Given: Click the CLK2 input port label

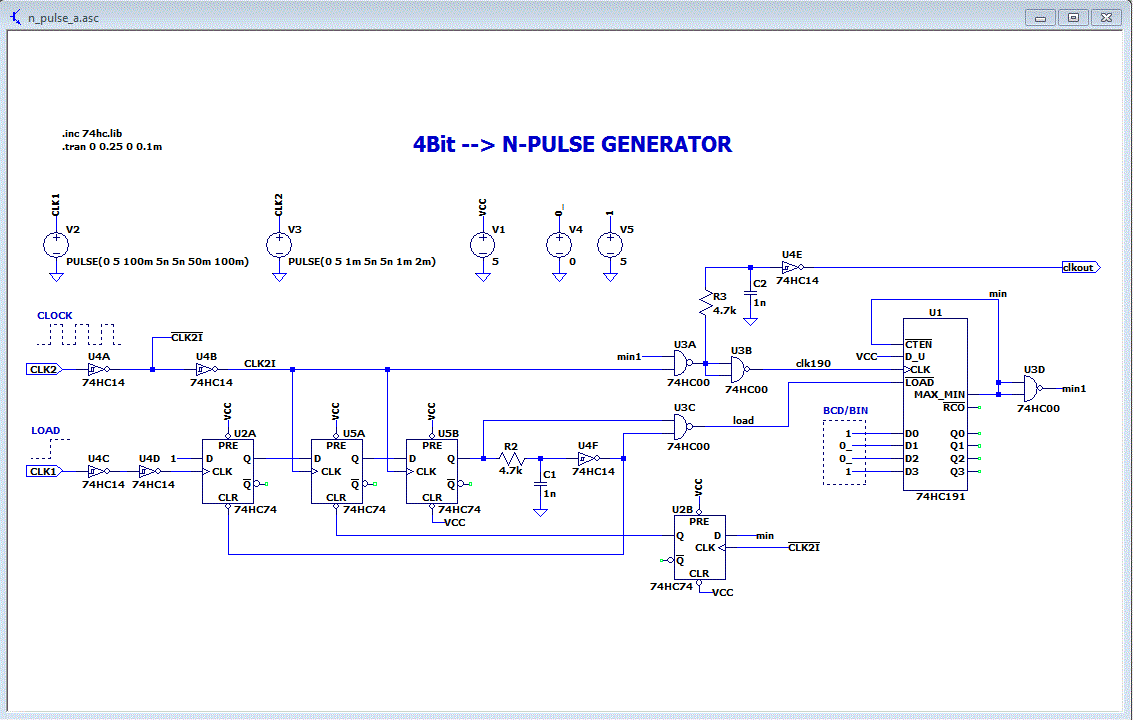Looking at the screenshot, I should click(x=43, y=369).
